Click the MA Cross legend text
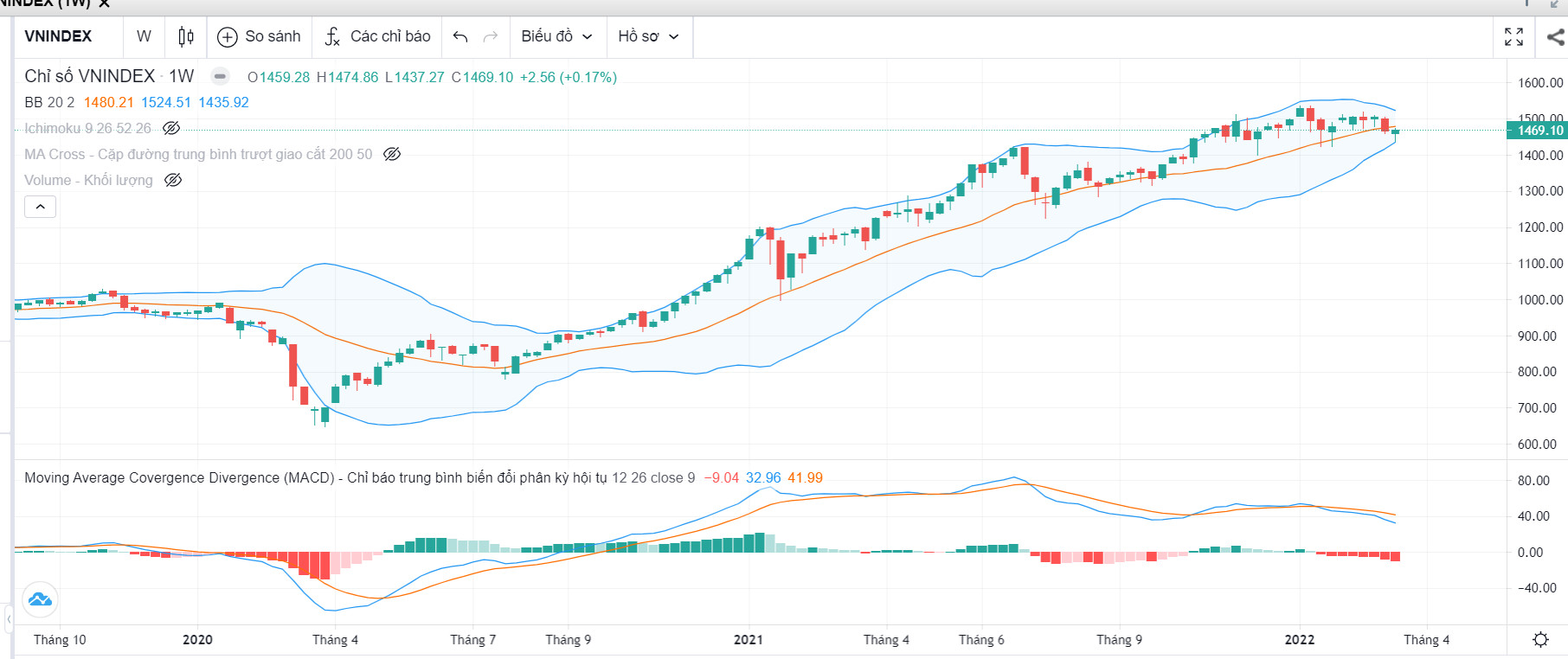This screenshot has height=659, width=1568. point(198,154)
